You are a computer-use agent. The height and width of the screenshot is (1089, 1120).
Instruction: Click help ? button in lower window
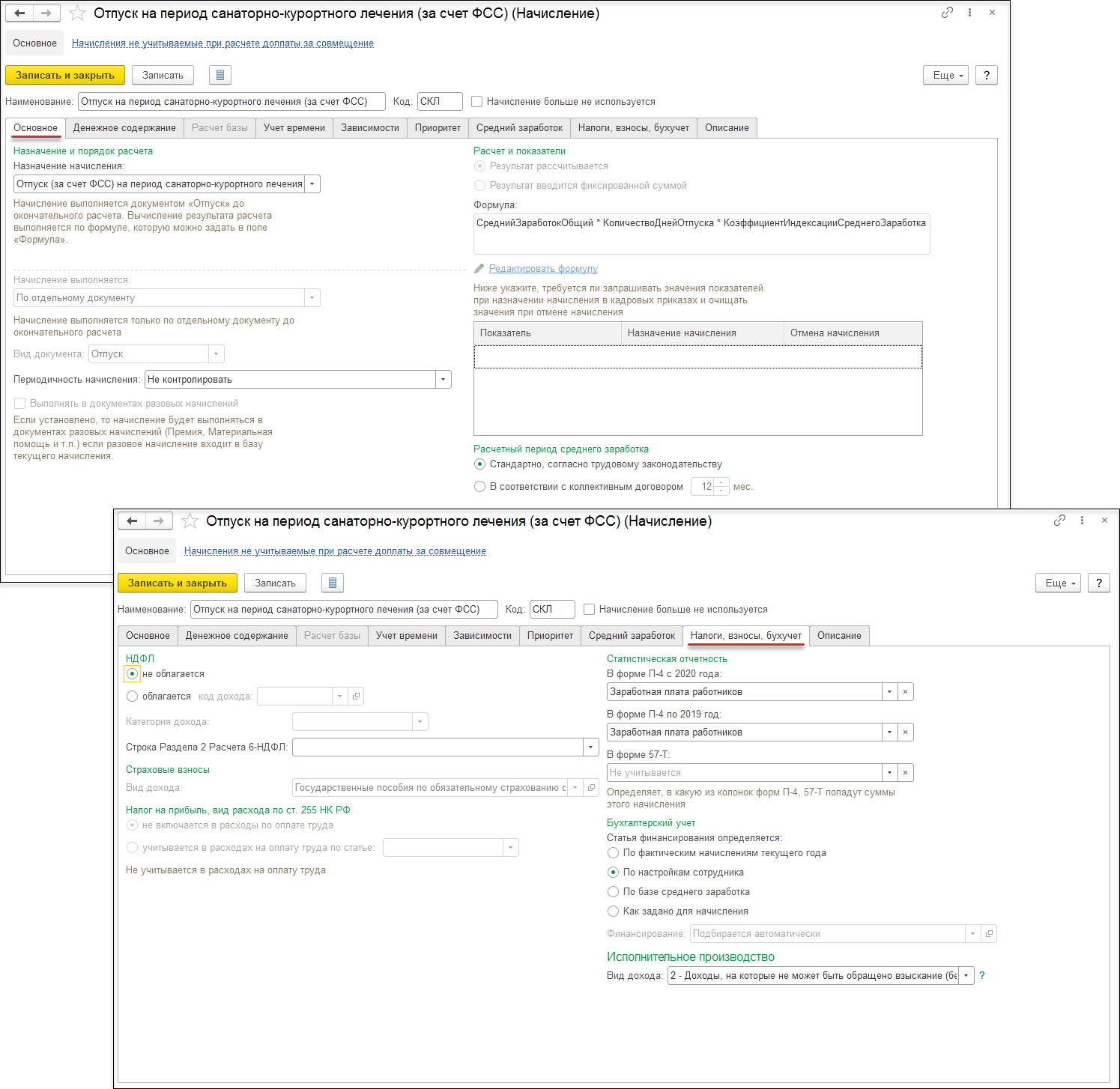pyautogui.click(x=1099, y=583)
